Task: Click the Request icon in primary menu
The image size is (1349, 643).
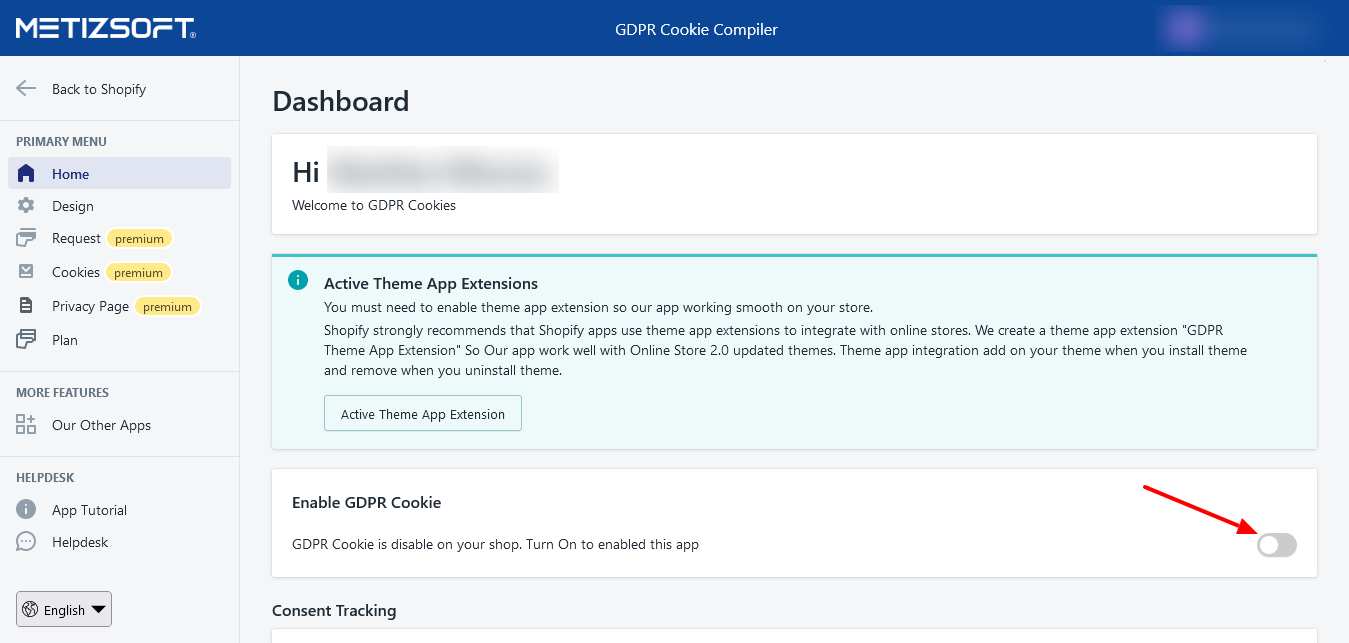Action: pyautogui.click(x=27, y=238)
